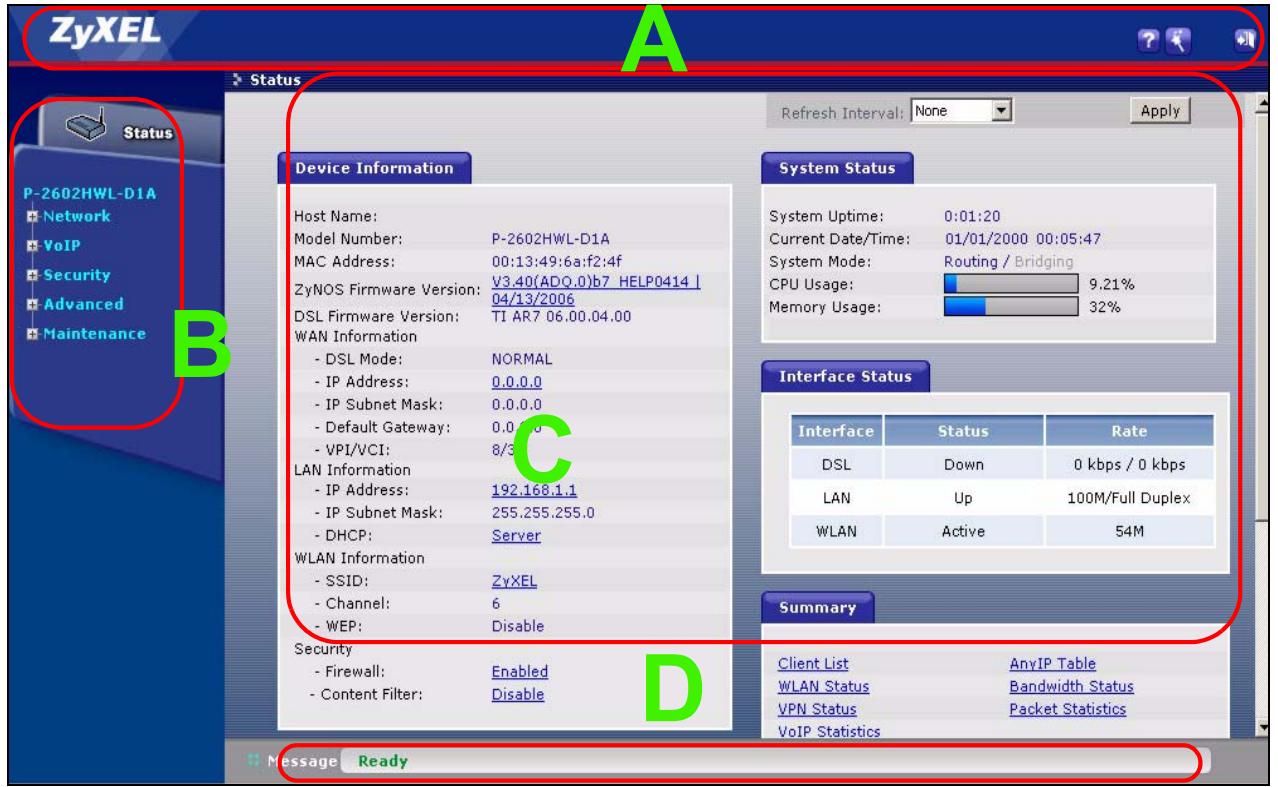Click the CPU Usage progress bar
This screenshot has height=787, width=1278.
(x=1012, y=284)
